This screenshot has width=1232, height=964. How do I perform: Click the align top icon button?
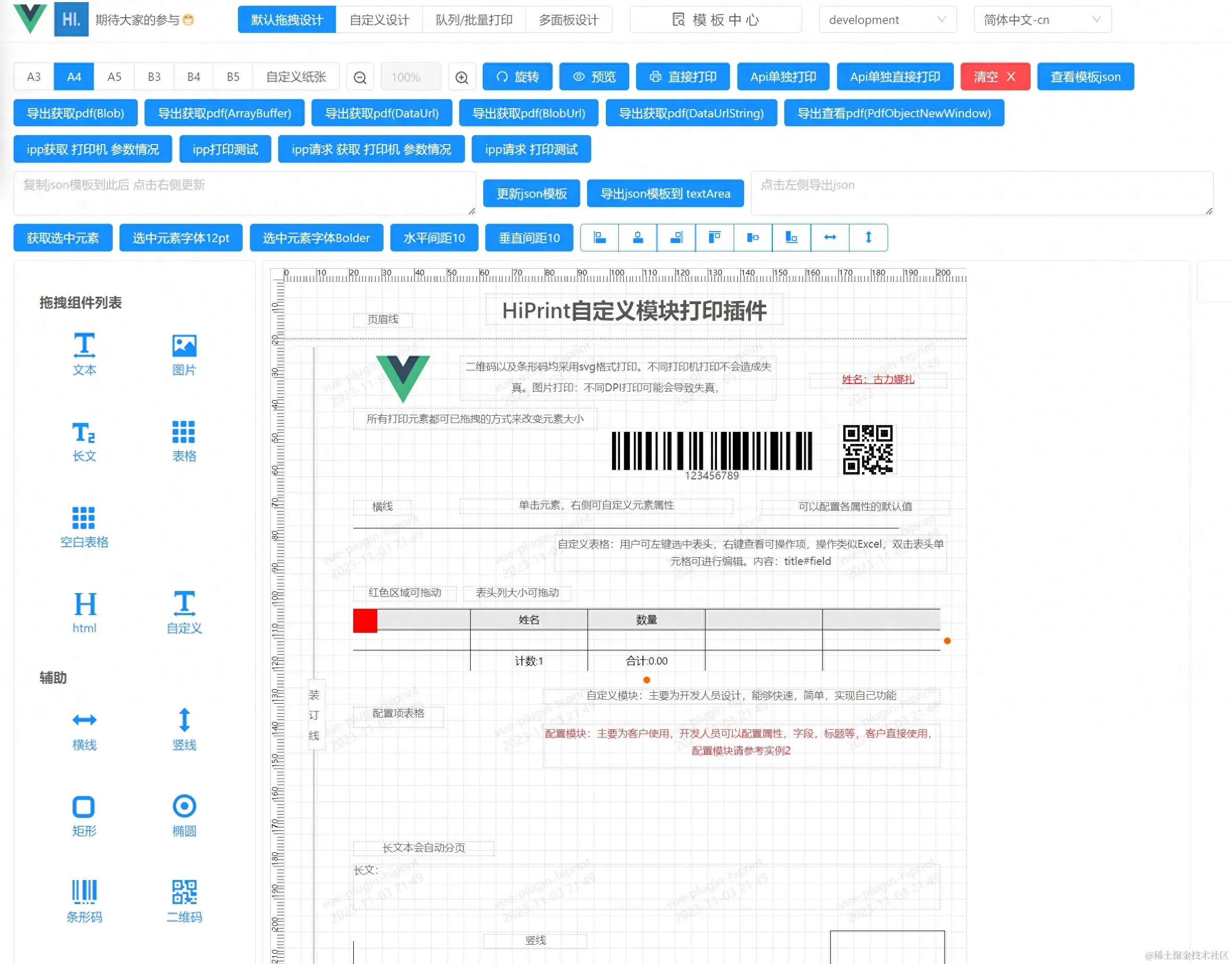click(x=715, y=238)
